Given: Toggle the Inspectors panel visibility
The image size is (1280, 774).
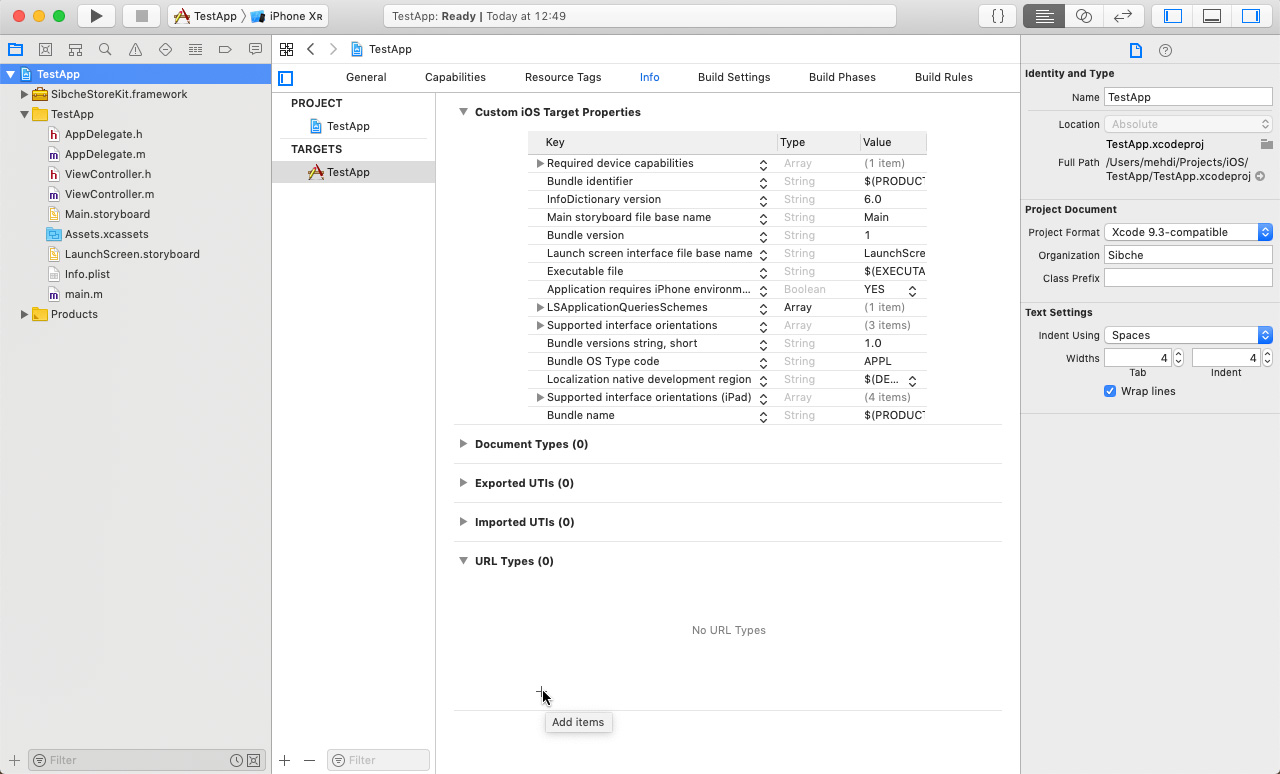Looking at the screenshot, I should coord(1250,16).
